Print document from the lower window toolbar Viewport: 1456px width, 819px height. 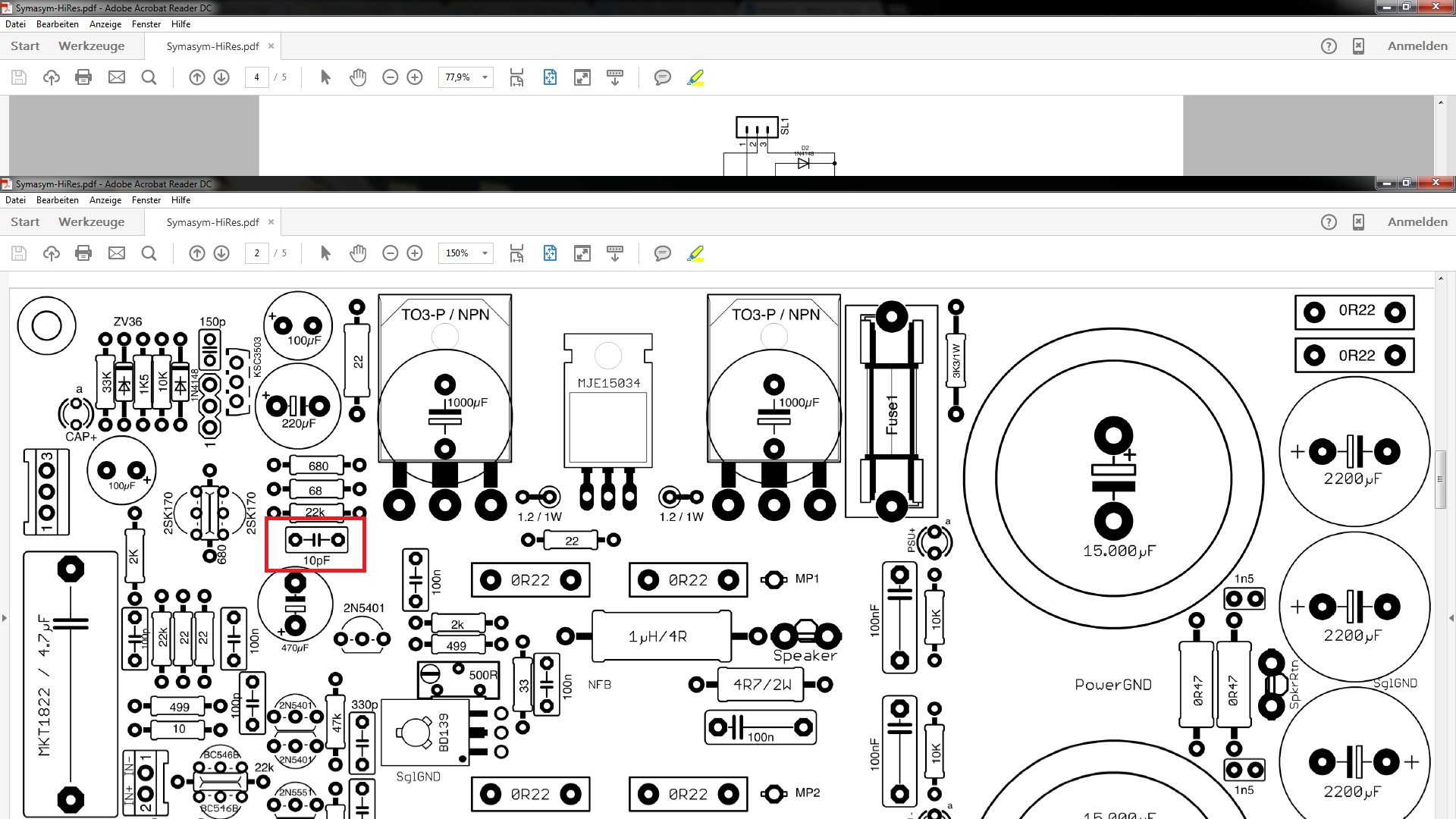[x=83, y=253]
